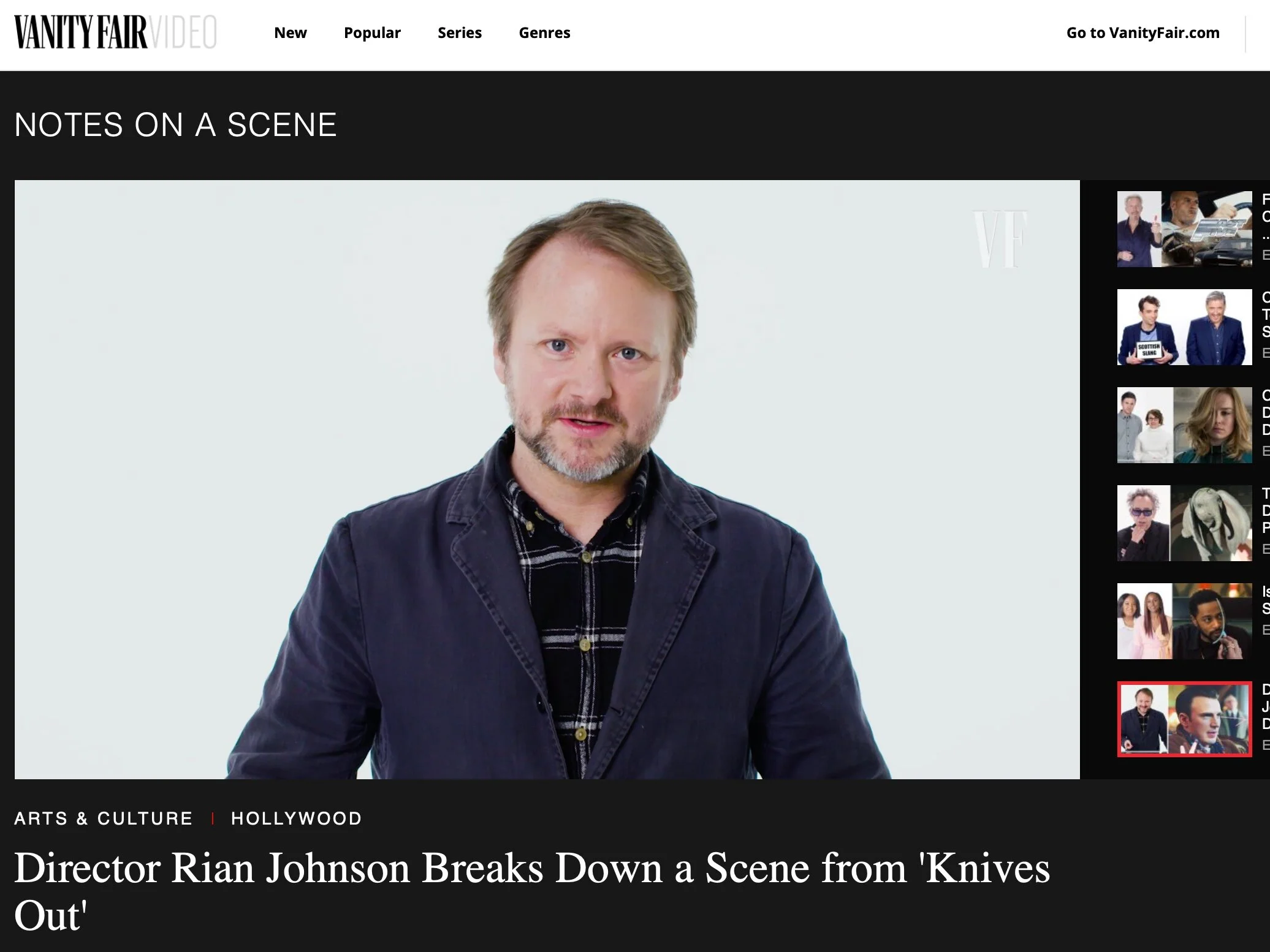Screen dimensions: 1270x952
Task: Click the main video player to play
Action: pyautogui.click(x=547, y=480)
